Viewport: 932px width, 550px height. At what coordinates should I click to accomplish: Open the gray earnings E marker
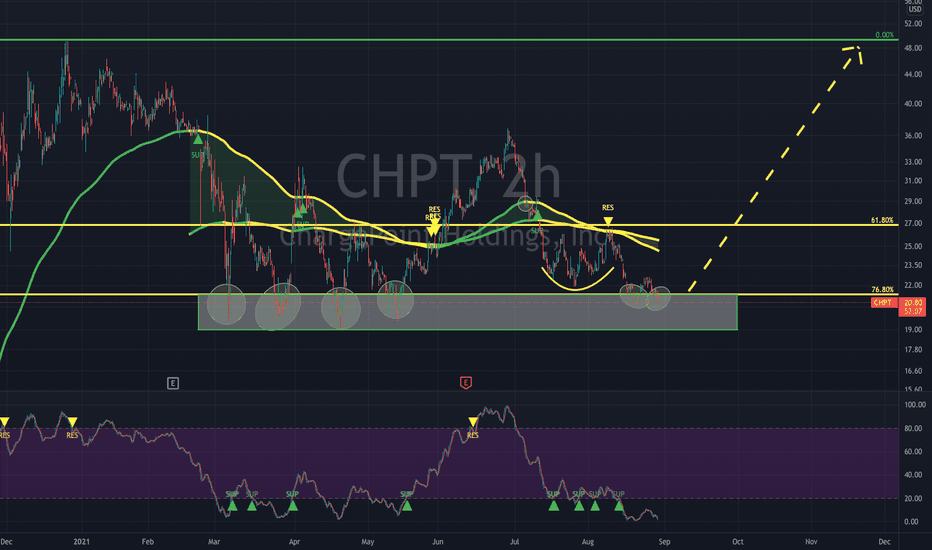(173, 384)
